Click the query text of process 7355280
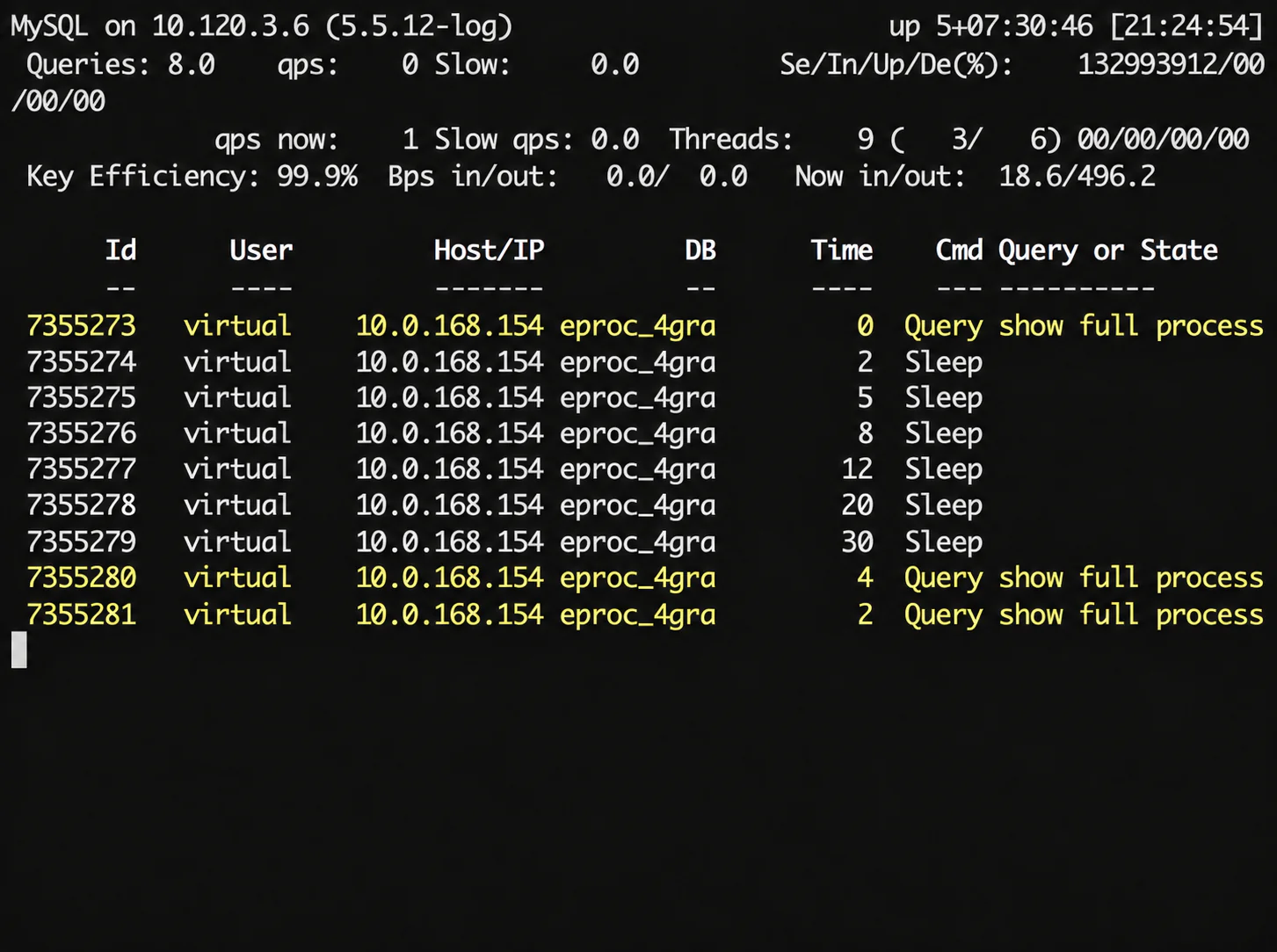This screenshot has width=1277, height=952. (x=1131, y=578)
